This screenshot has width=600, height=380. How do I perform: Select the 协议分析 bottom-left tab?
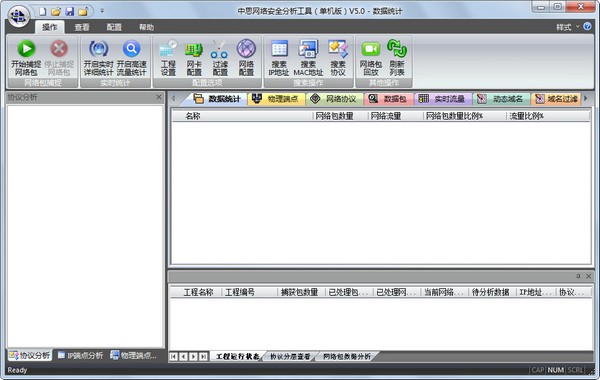pyautogui.click(x=30, y=356)
